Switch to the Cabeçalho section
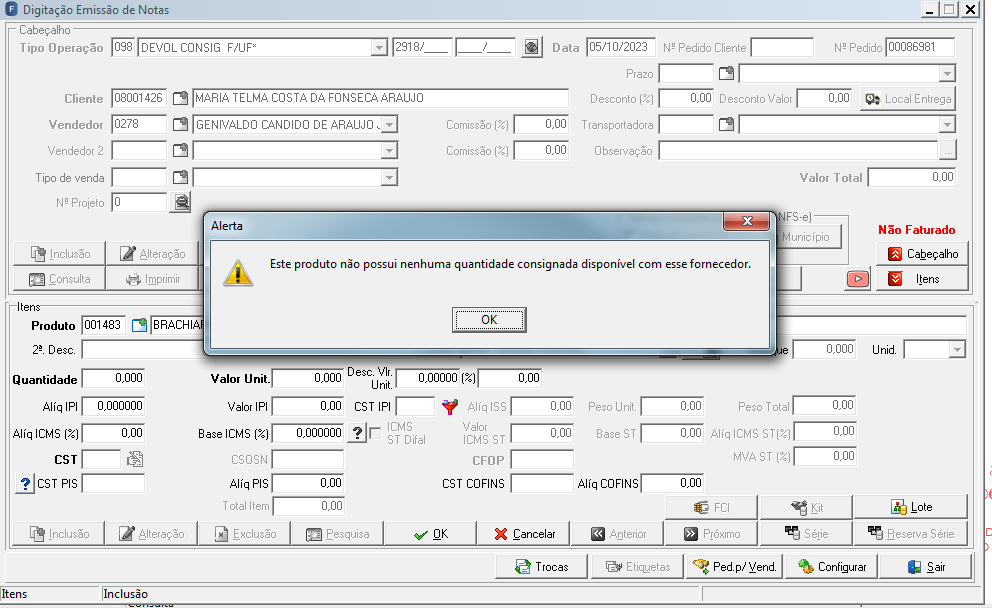 (922, 254)
